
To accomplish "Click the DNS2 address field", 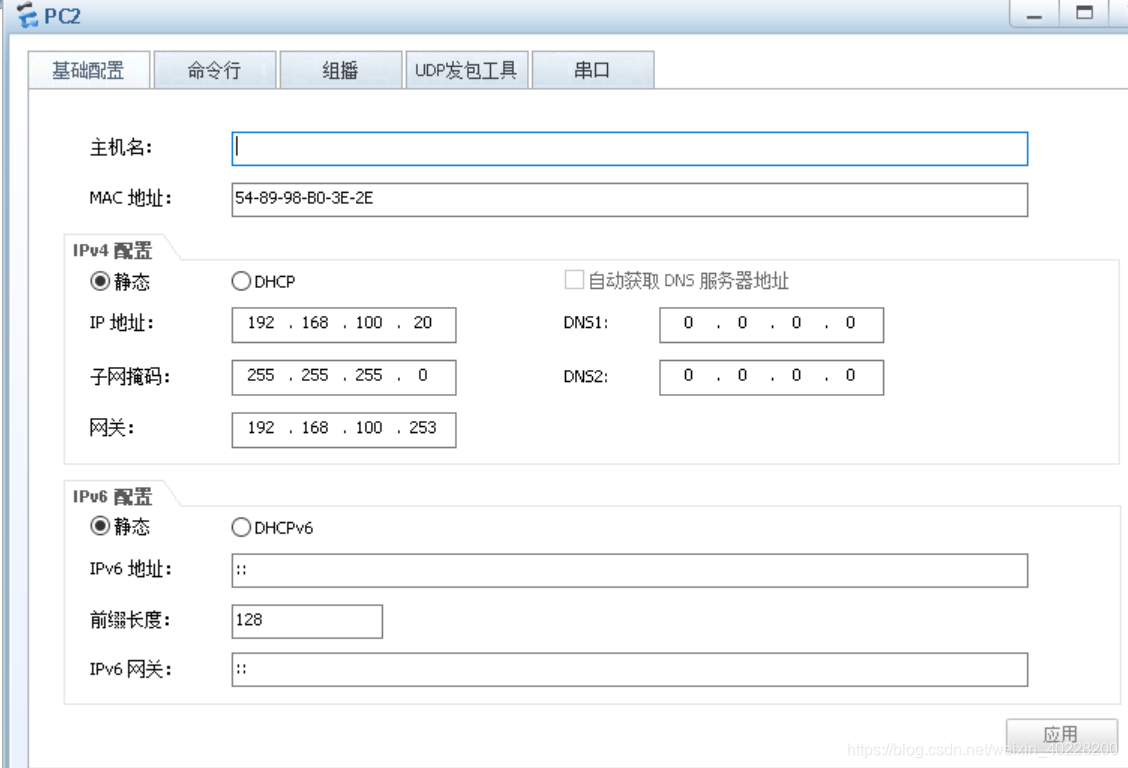I will [771, 378].
